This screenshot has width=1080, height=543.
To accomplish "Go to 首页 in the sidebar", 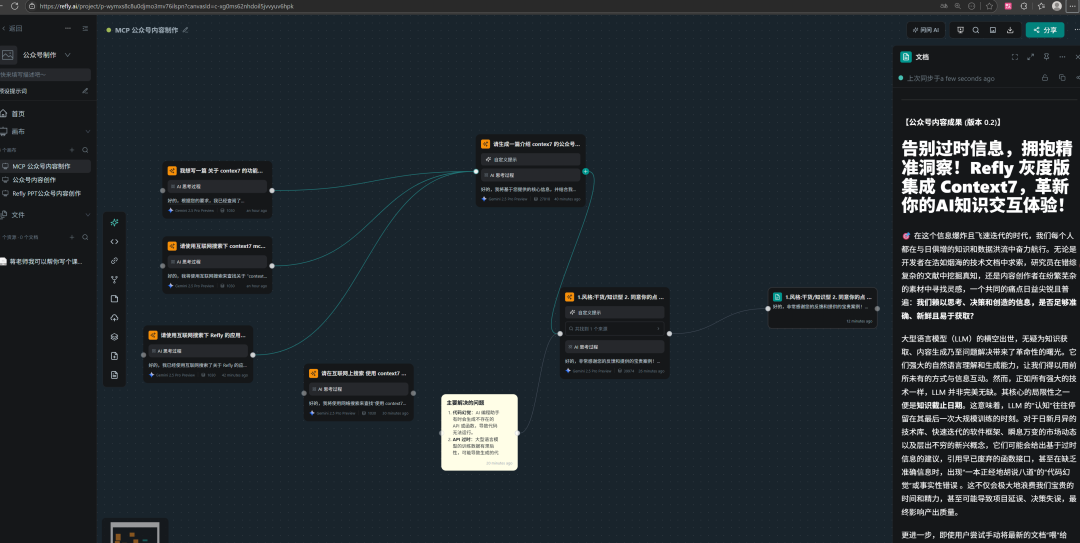I will pyautogui.click(x=18, y=114).
